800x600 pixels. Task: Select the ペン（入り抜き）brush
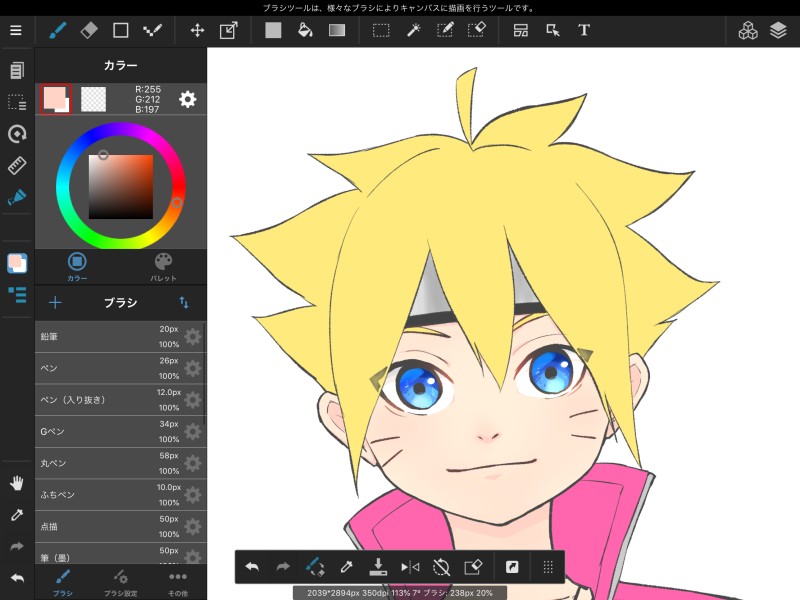point(120,400)
